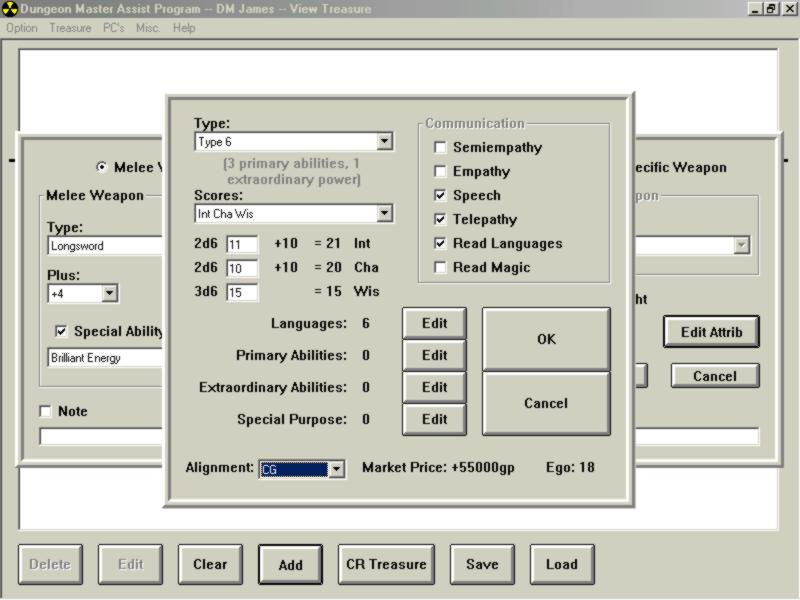
Task: Click Edit next to Languages
Action: (434, 323)
